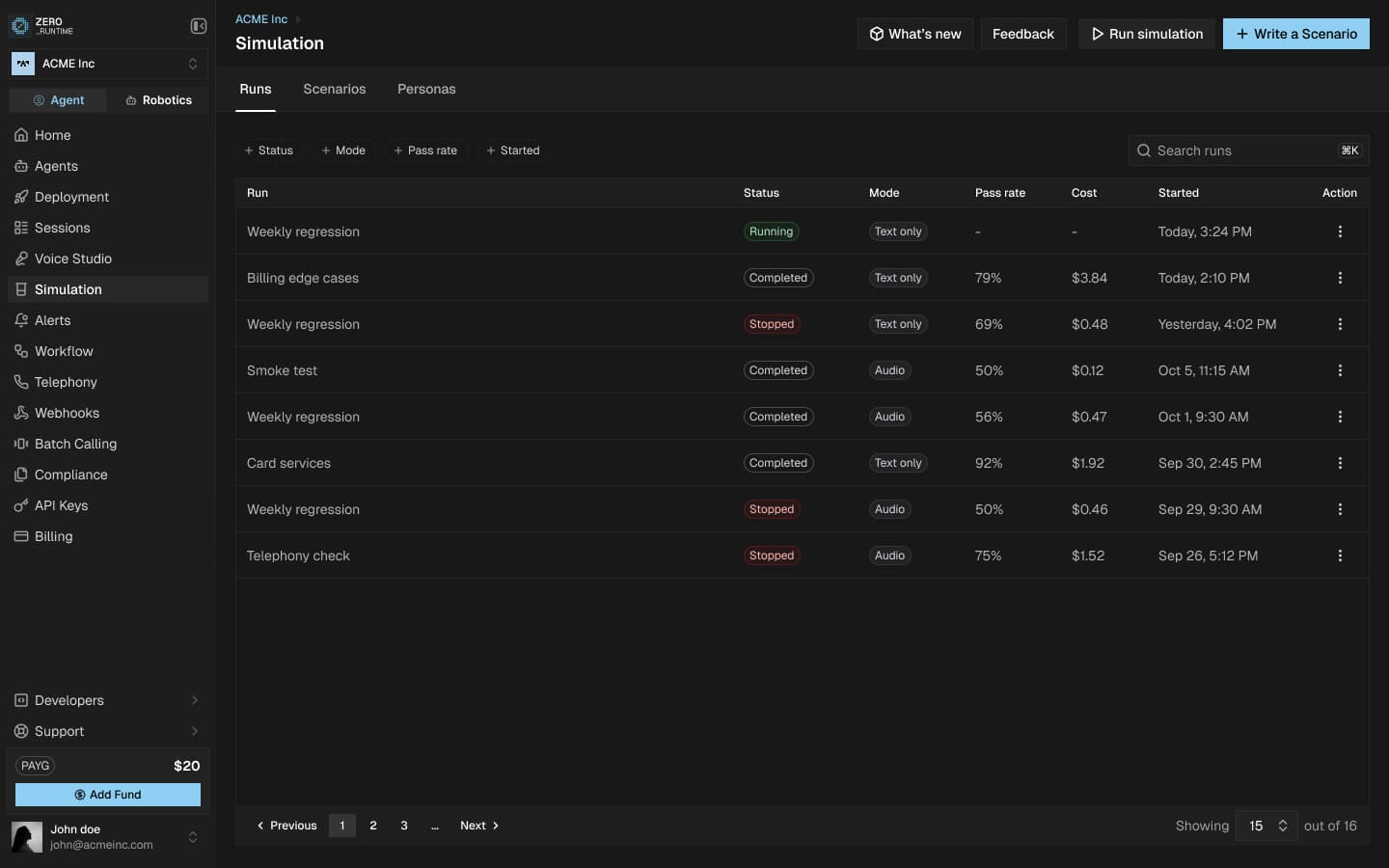
Task: Open Feedback form
Action: point(1023,34)
